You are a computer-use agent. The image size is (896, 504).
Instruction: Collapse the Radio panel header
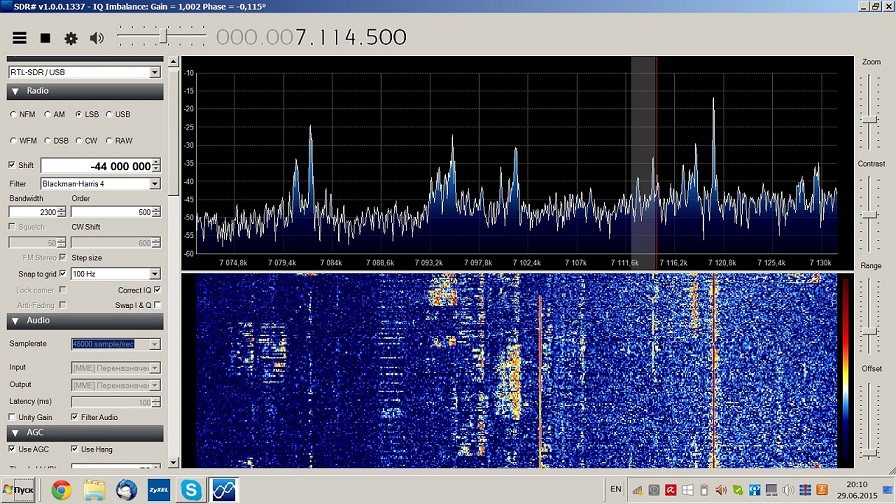pyautogui.click(x=85, y=91)
